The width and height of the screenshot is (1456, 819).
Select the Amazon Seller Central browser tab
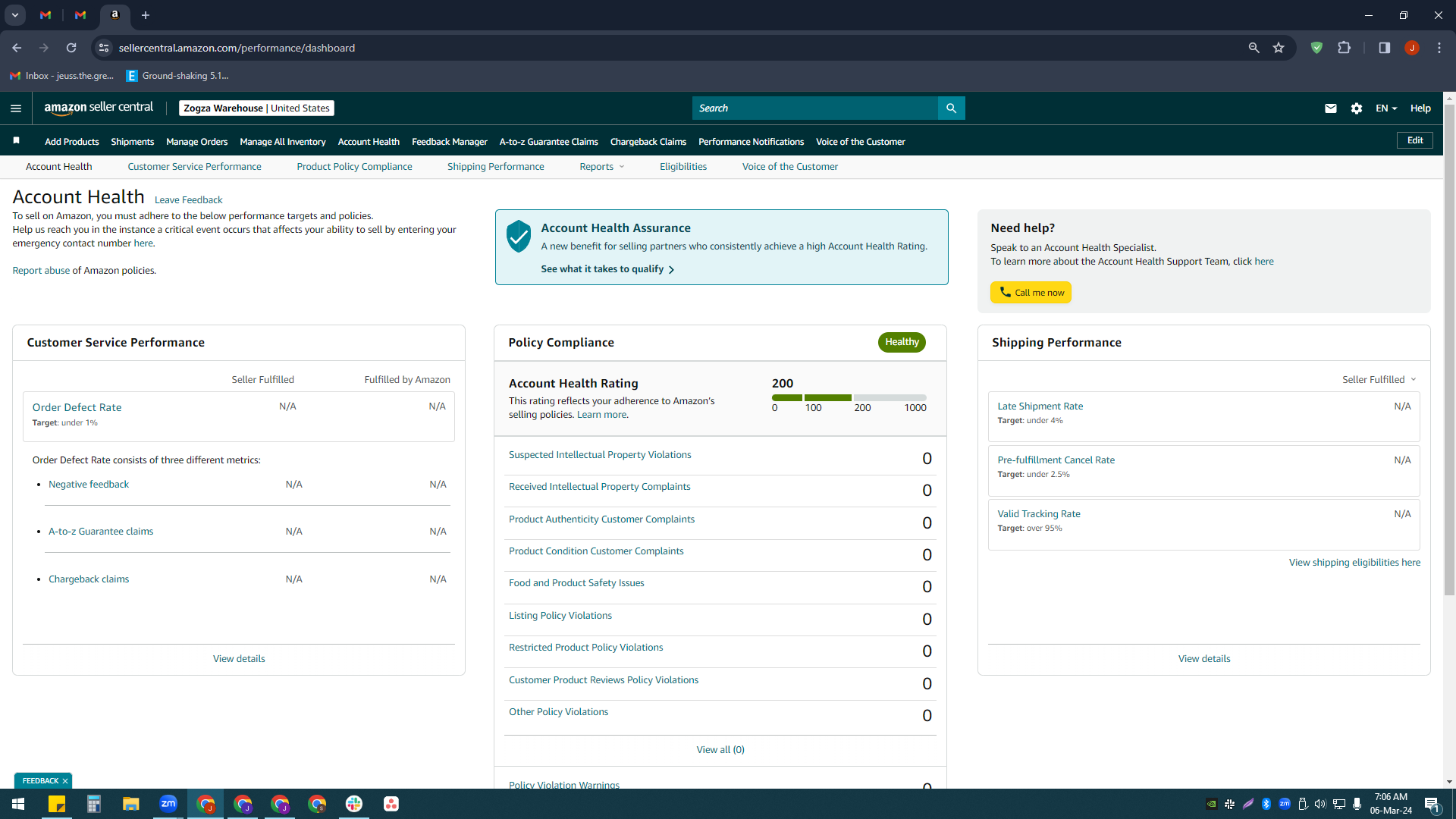115,15
